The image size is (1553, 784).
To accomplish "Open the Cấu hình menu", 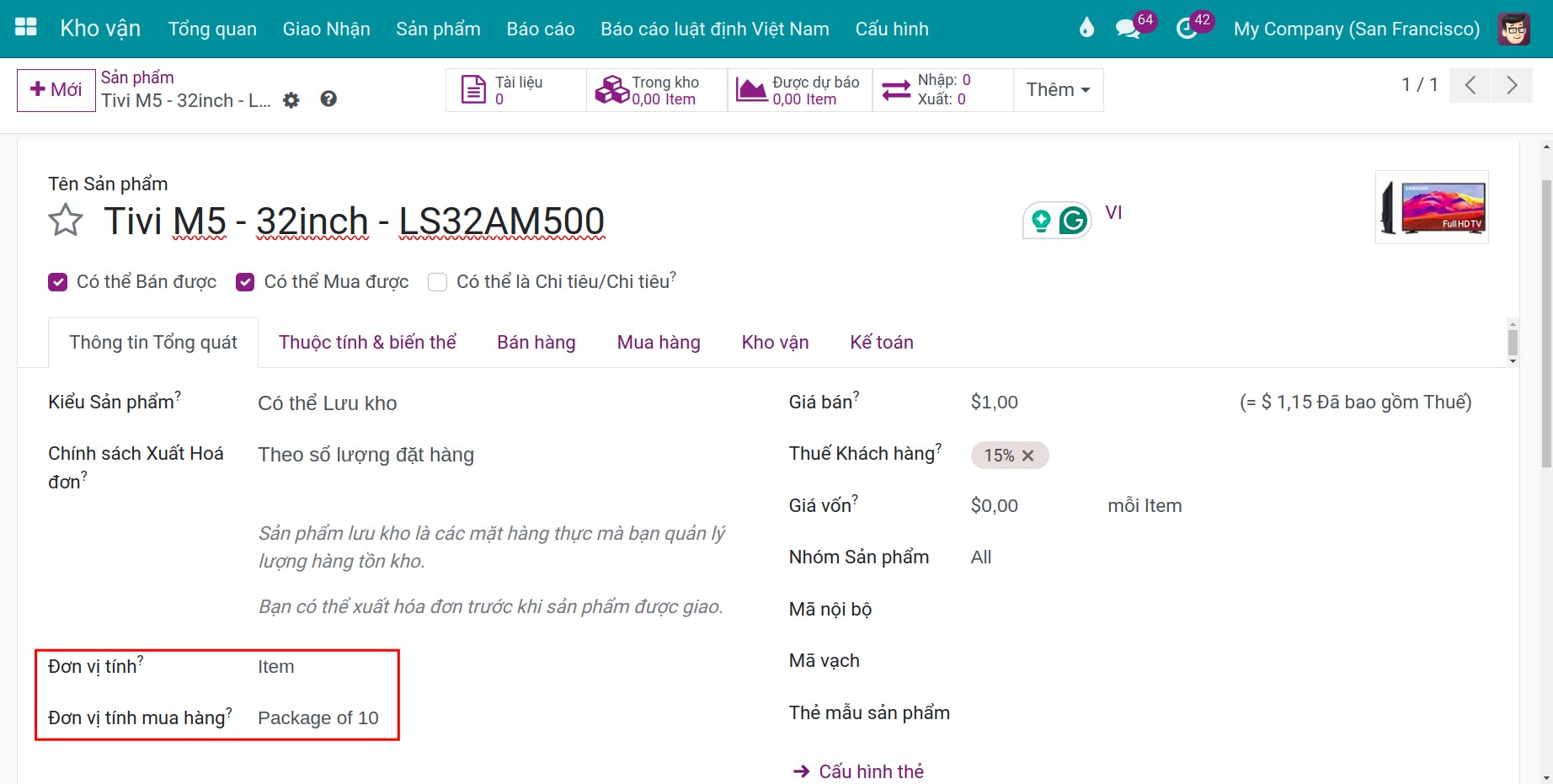I will pos(892,29).
